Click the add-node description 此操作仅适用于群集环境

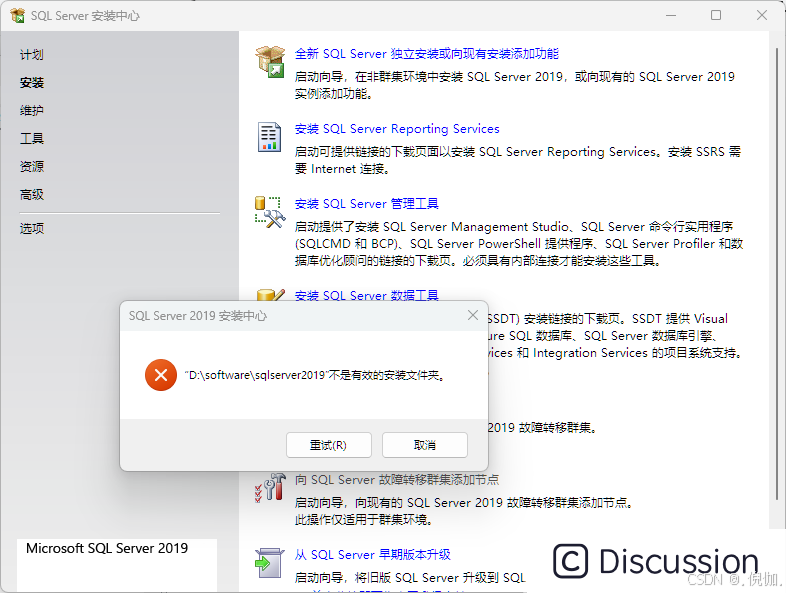click(x=364, y=520)
